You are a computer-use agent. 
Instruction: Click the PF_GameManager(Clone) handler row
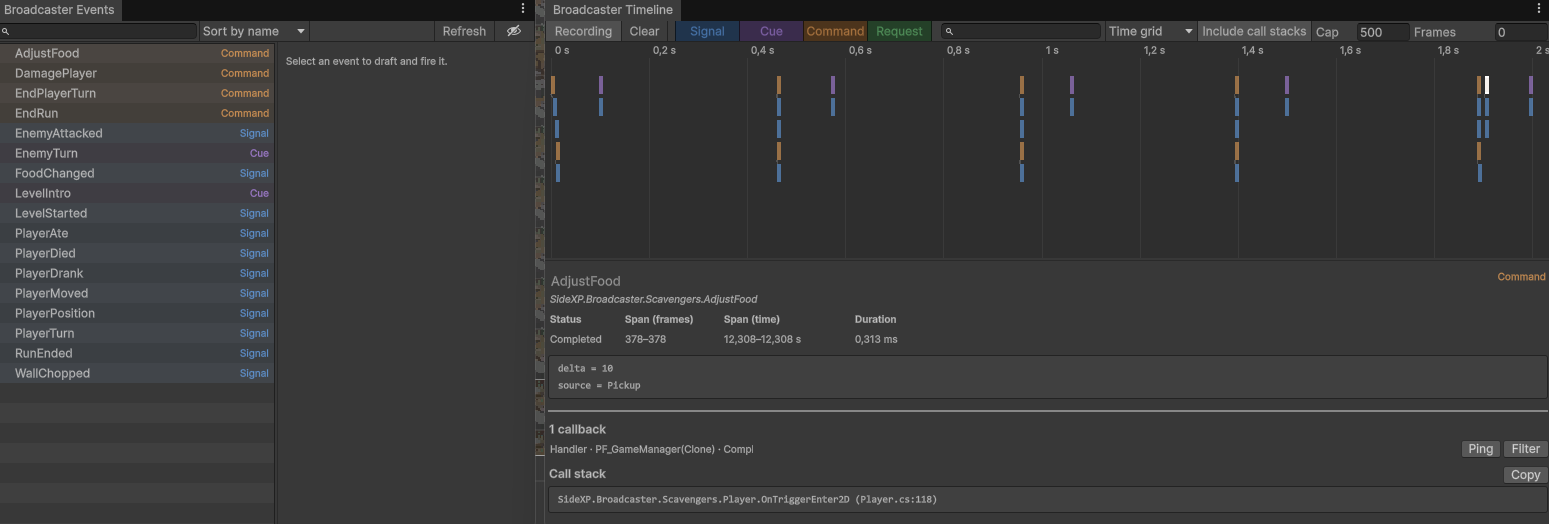tap(651, 449)
